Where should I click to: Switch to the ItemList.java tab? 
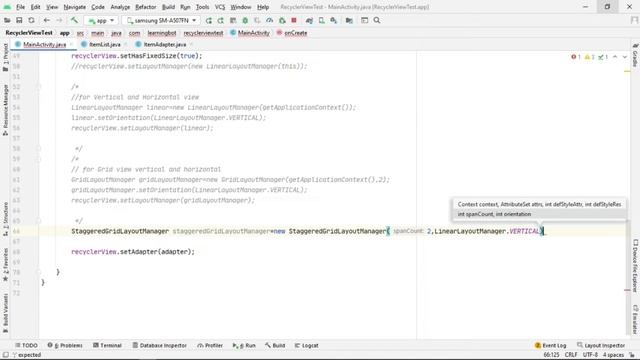point(104,44)
